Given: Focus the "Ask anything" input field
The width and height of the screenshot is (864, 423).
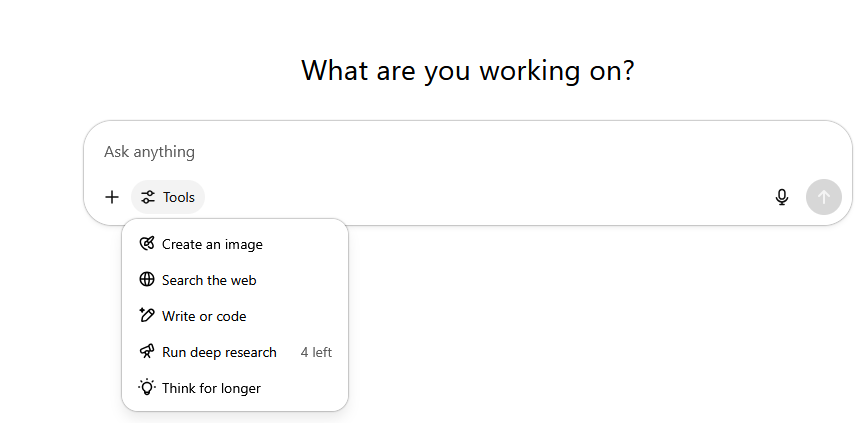Looking at the screenshot, I should (x=400, y=152).
